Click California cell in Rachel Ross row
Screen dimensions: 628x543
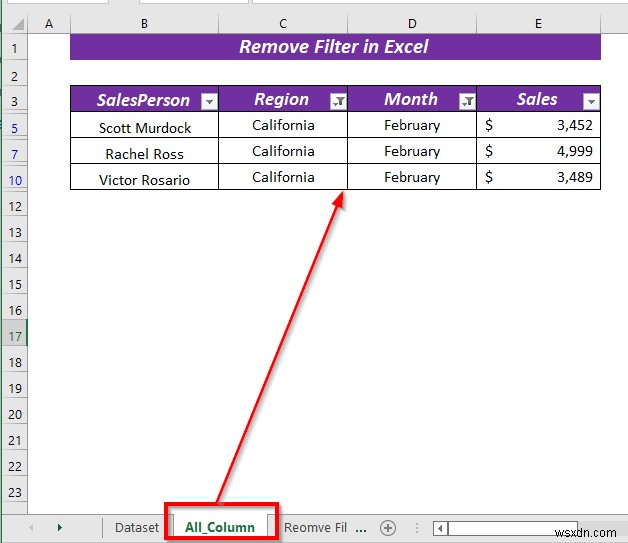pyautogui.click(x=283, y=151)
